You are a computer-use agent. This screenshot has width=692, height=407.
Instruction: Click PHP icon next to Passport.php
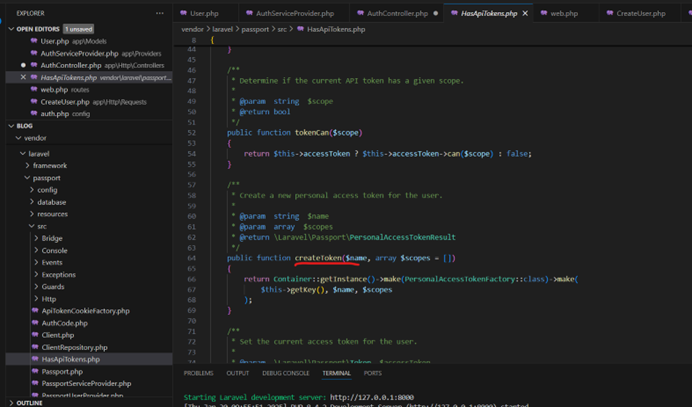coord(35,371)
